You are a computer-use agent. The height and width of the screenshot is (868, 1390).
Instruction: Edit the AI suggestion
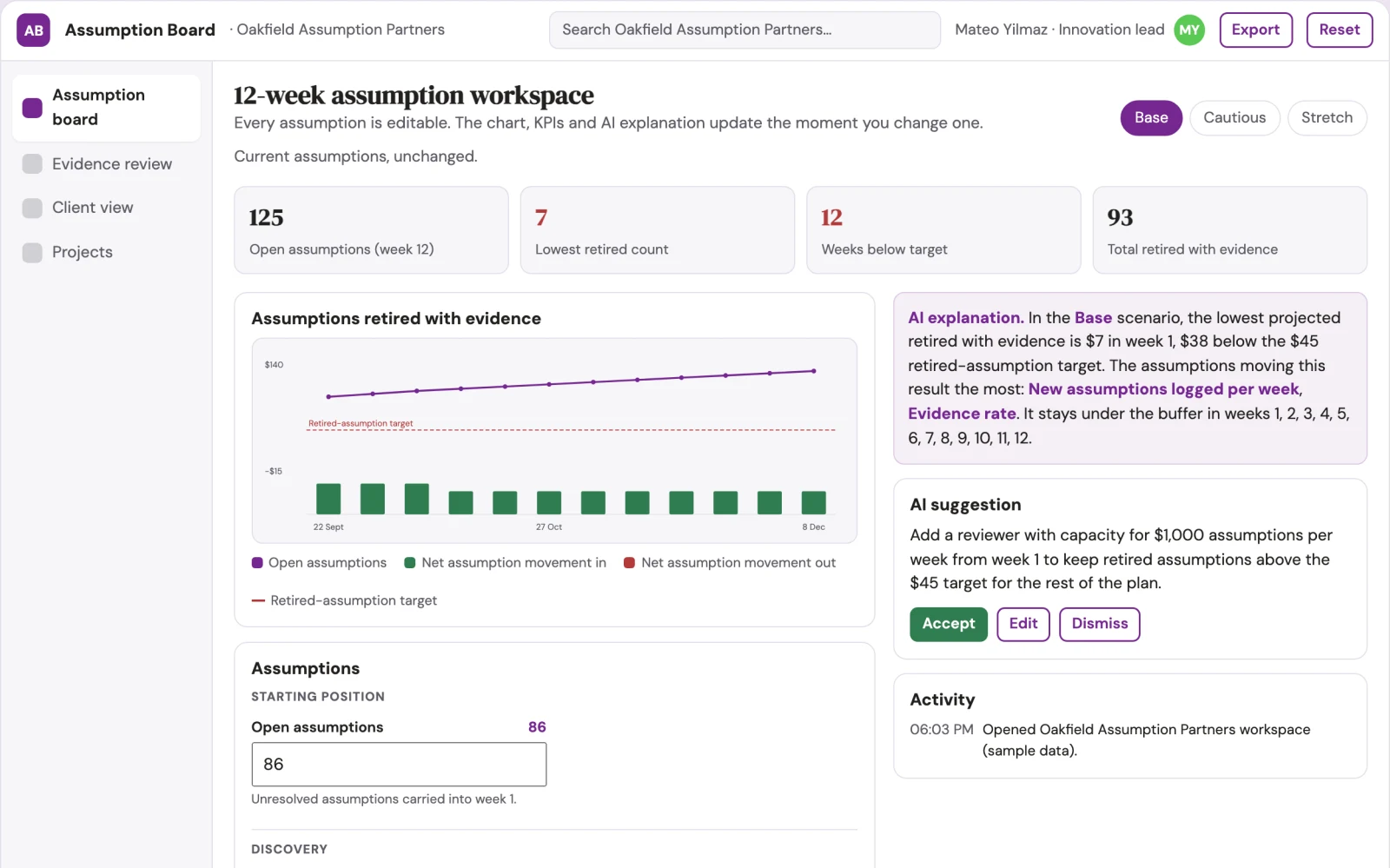pos(1023,624)
